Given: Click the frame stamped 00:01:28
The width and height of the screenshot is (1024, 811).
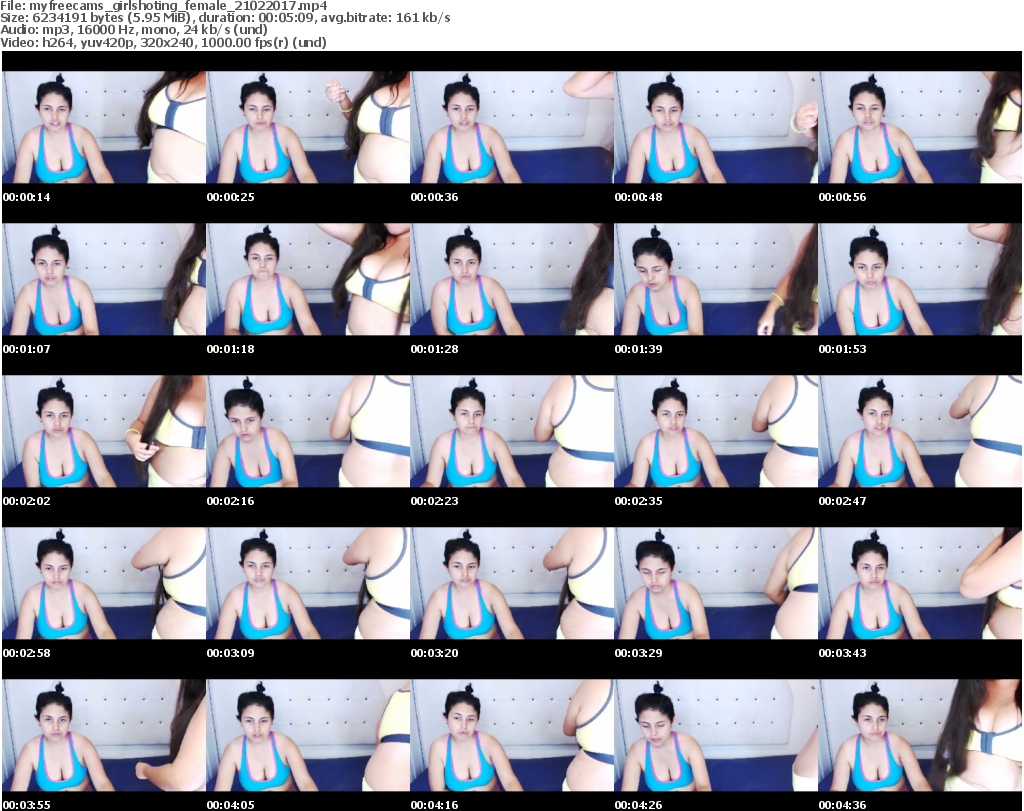Looking at the screenshot, I should (512, 279).
